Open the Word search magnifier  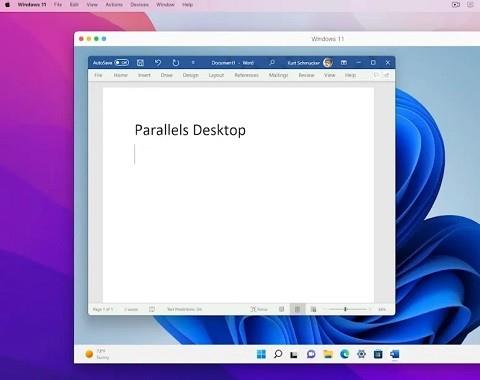coord(272,63)
